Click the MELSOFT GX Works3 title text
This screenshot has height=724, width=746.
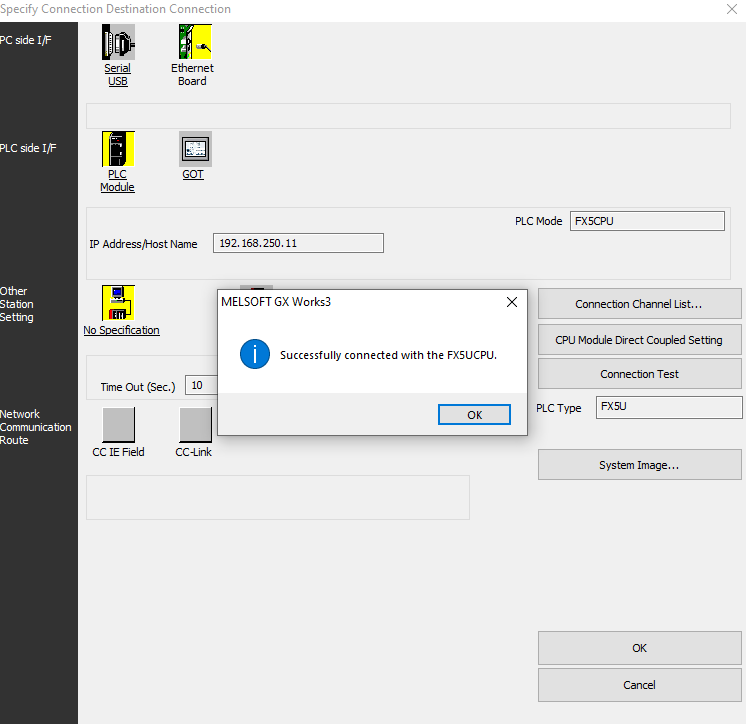pyautogui.click(x=276, y=302)
